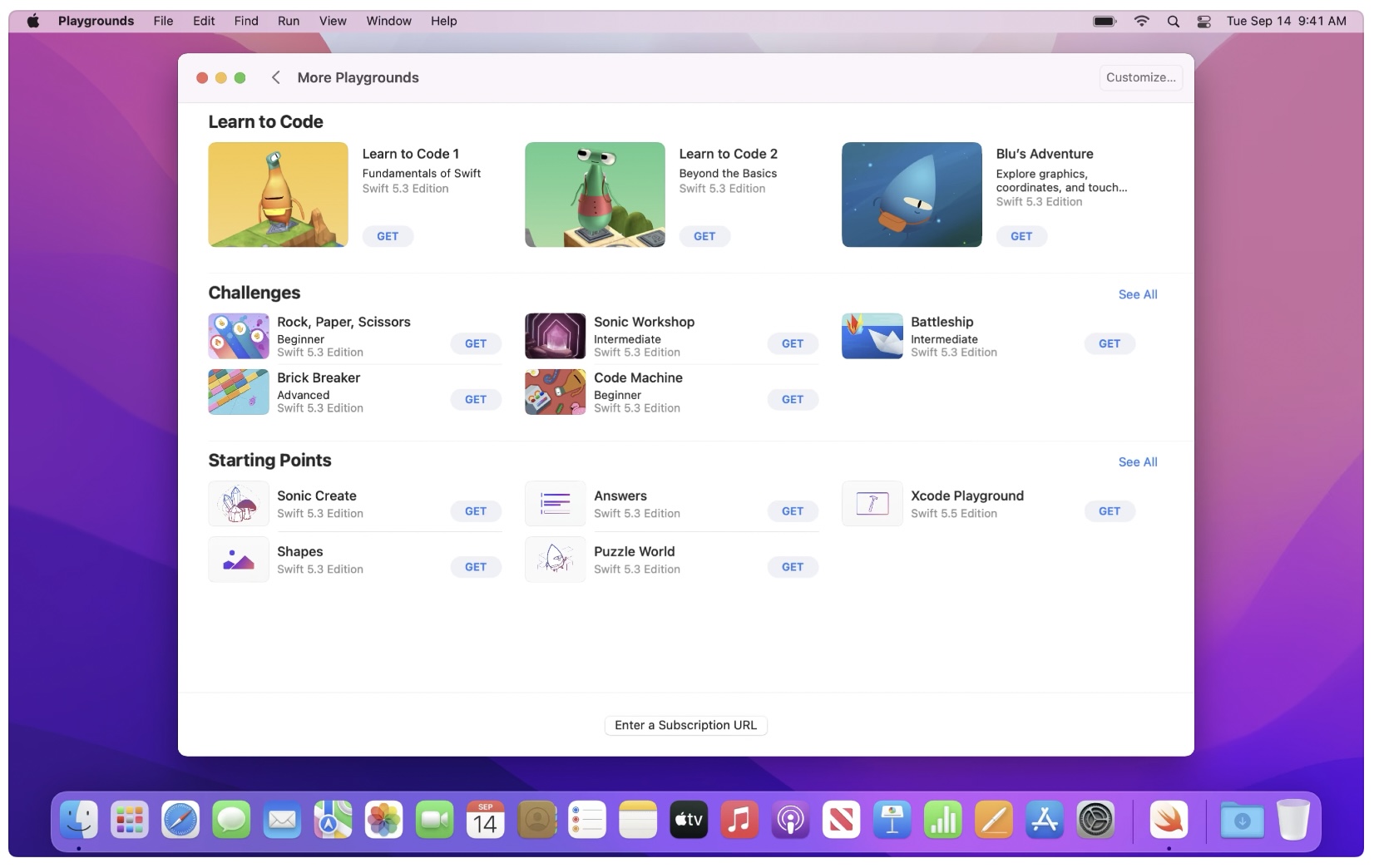Open the View menu
The image size is (1374, 868).
point(333,21)
